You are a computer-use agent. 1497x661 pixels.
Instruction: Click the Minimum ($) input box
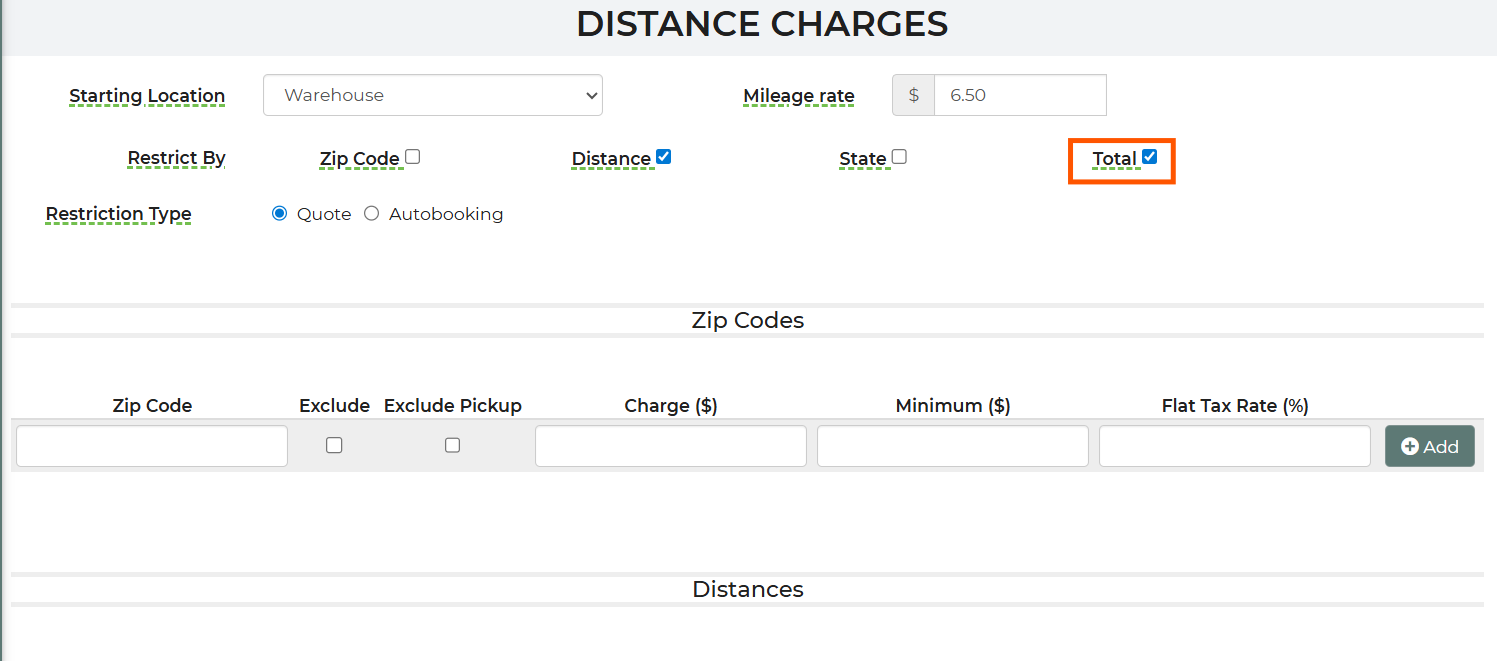(952, 446)
